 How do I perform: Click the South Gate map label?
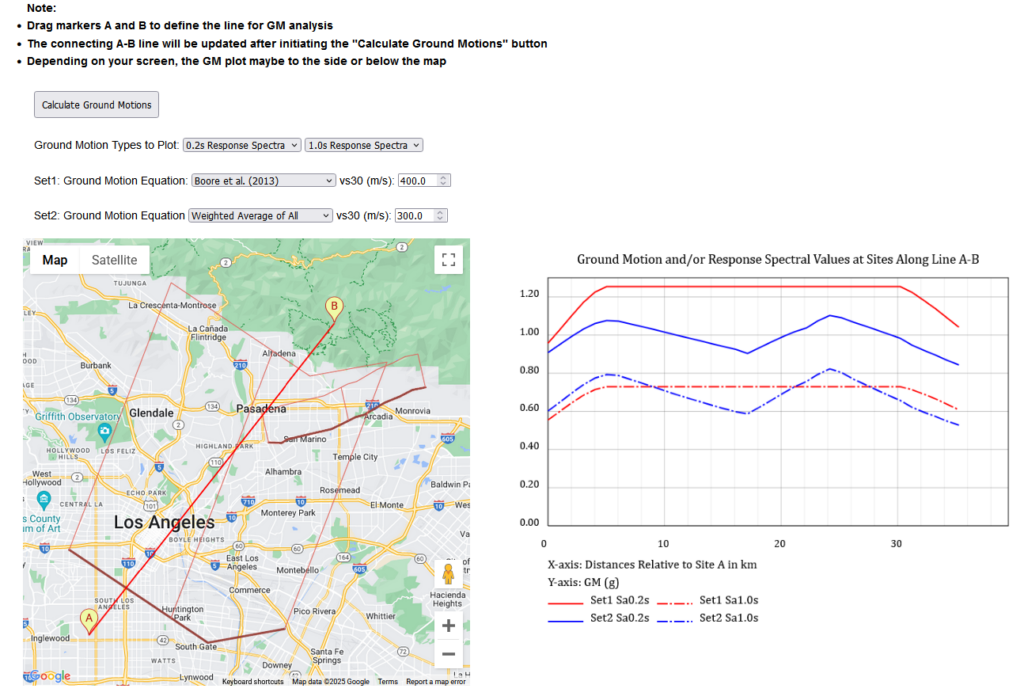[x=196, y=646]
